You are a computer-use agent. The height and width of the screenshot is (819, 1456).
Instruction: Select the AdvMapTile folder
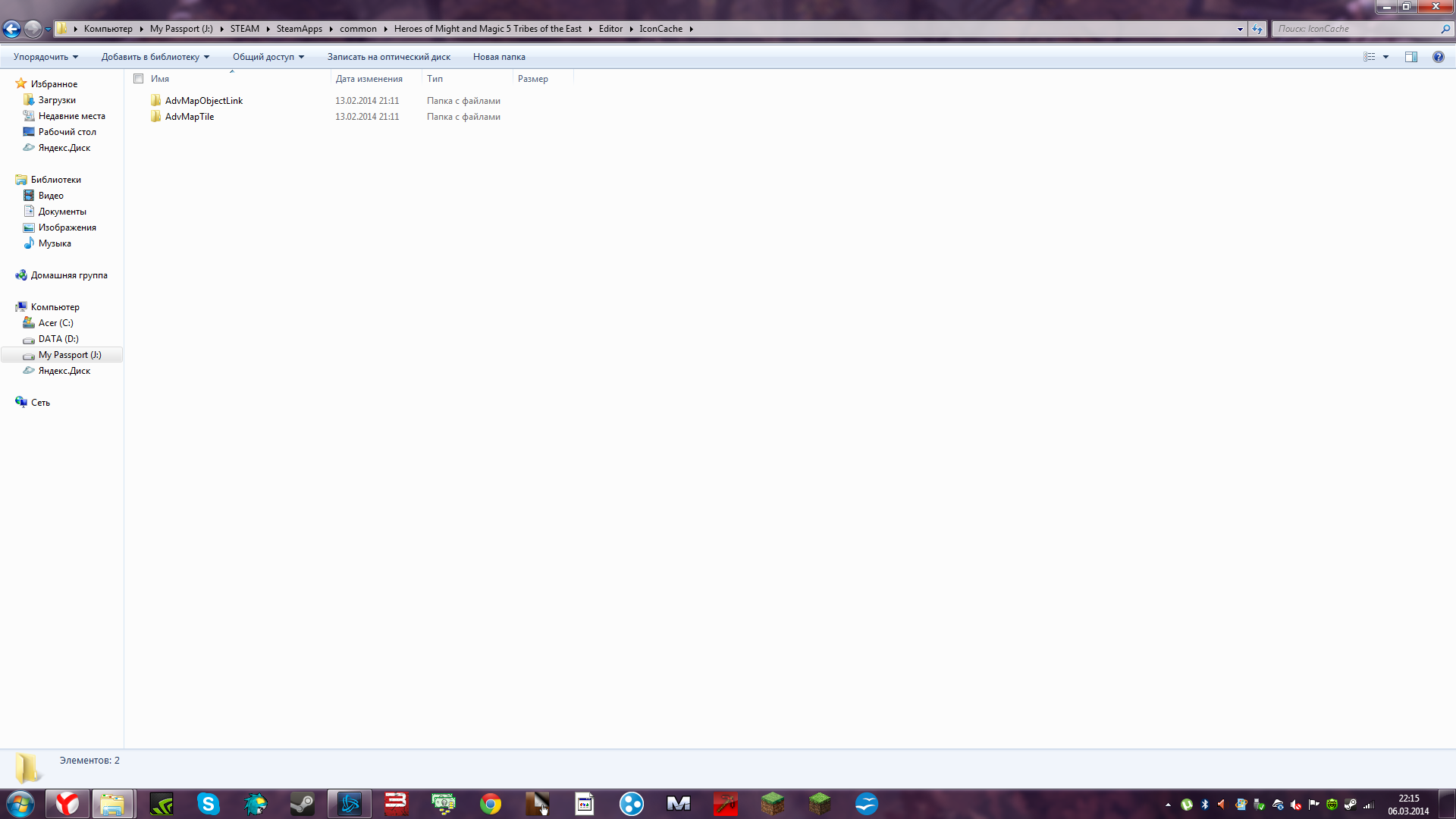(x=190, y=116)
